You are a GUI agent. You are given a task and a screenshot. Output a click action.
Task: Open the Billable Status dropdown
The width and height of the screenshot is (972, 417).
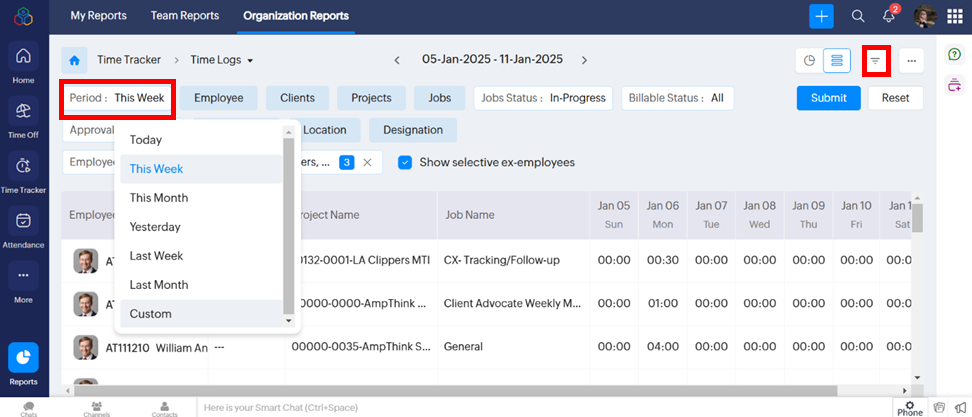(677, 98)
